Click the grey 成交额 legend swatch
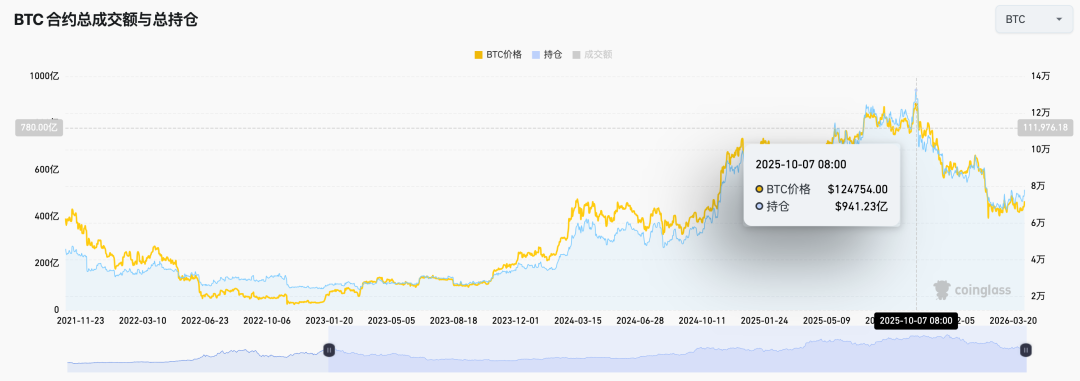 coord(577,54)
